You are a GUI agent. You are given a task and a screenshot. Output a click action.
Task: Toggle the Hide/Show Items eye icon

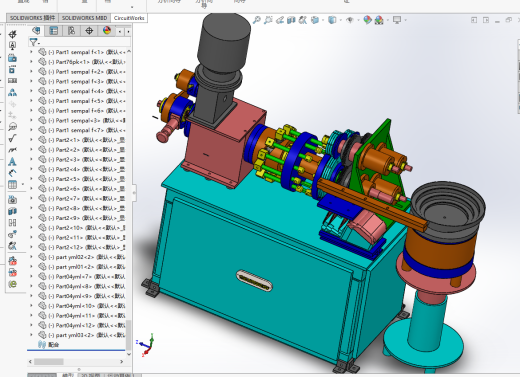[350, 20]
